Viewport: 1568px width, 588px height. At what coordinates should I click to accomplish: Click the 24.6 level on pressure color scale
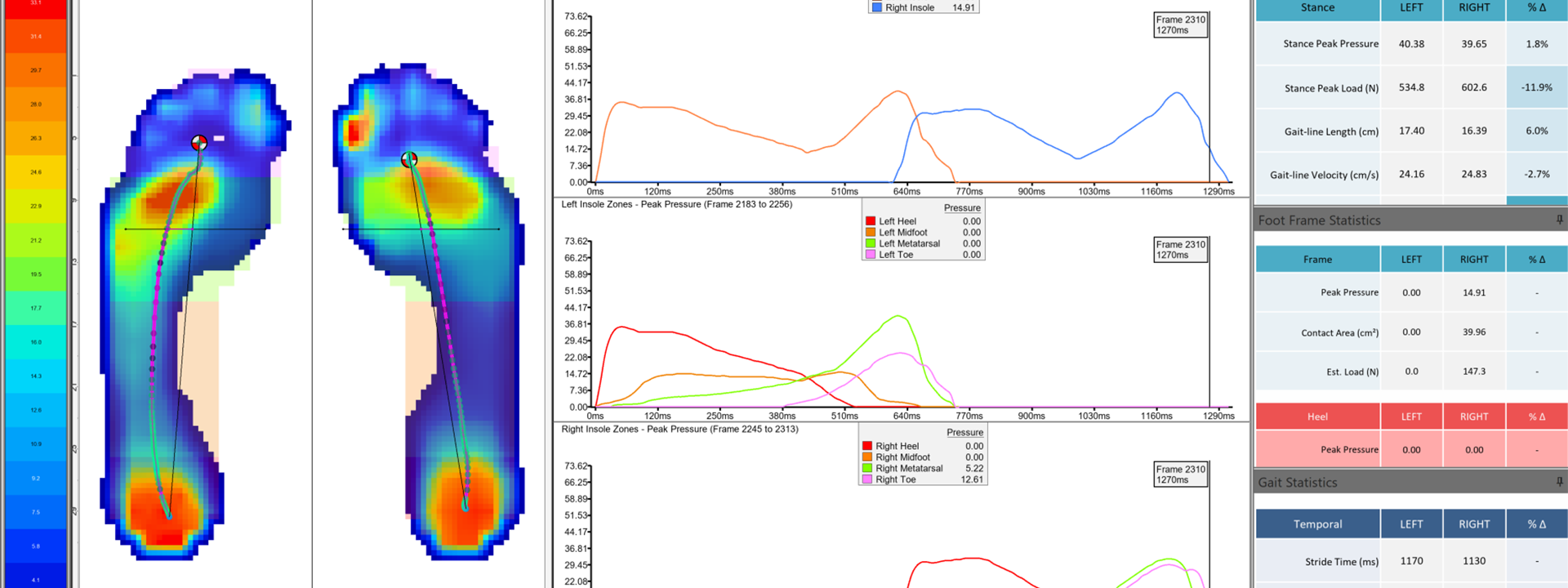click(36, 172)
